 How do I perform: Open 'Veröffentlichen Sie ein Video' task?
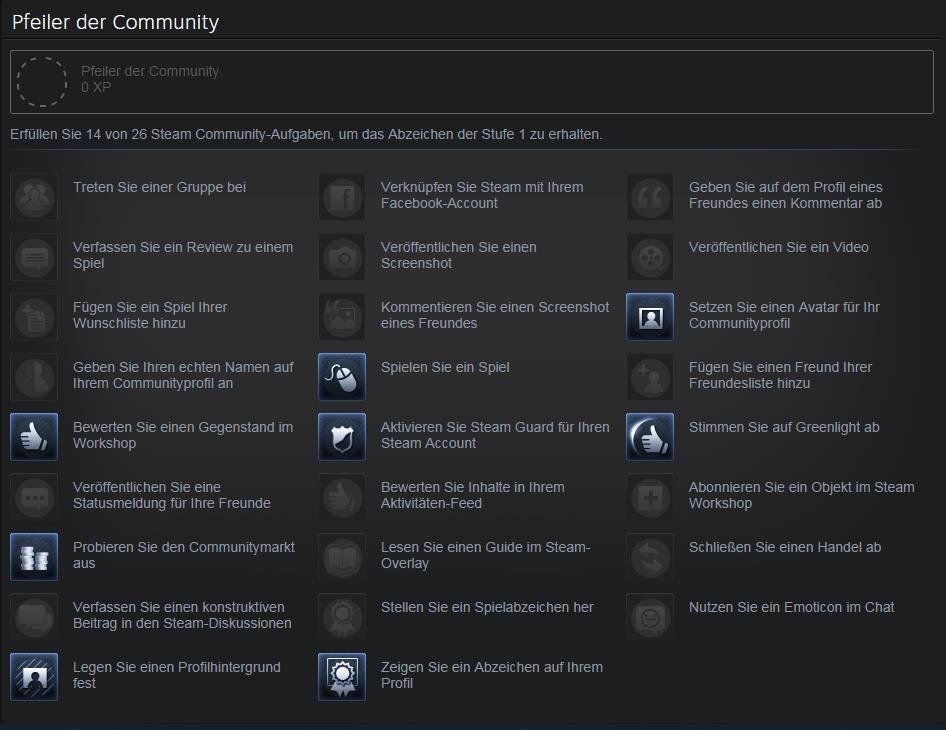click(x=779, y=247)
